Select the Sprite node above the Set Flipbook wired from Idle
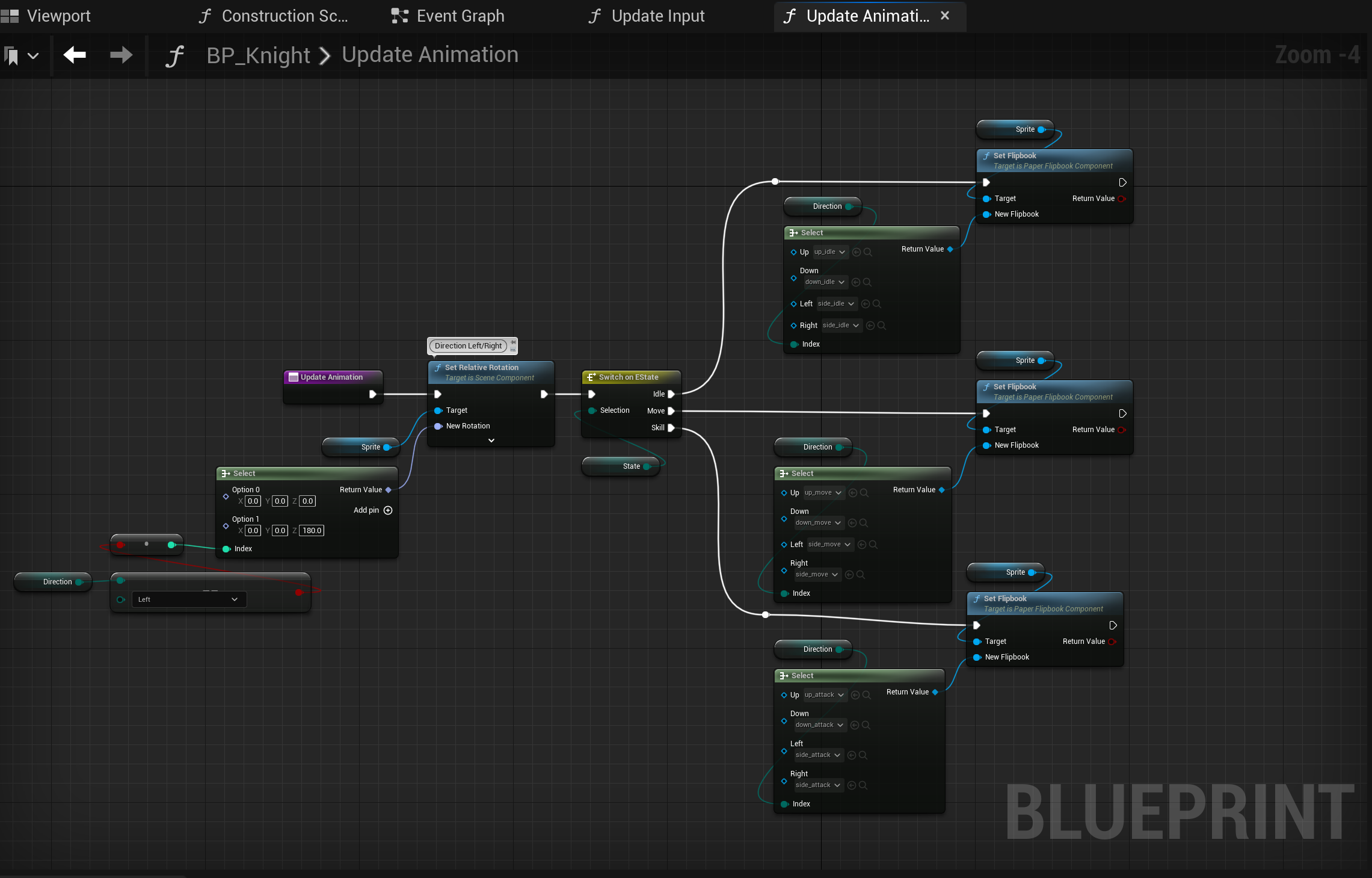This screenshot has height=878, width=1372. [1015, 129]
